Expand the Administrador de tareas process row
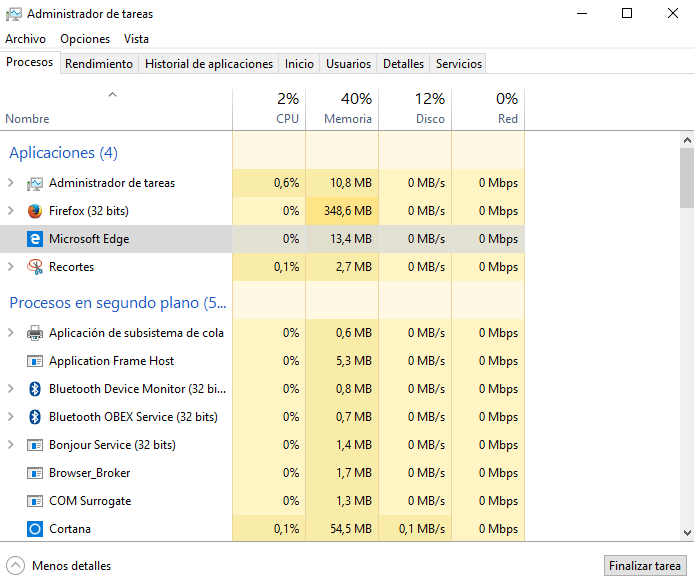694x584 pixels. pyautogui.click(x=11, y=183)
